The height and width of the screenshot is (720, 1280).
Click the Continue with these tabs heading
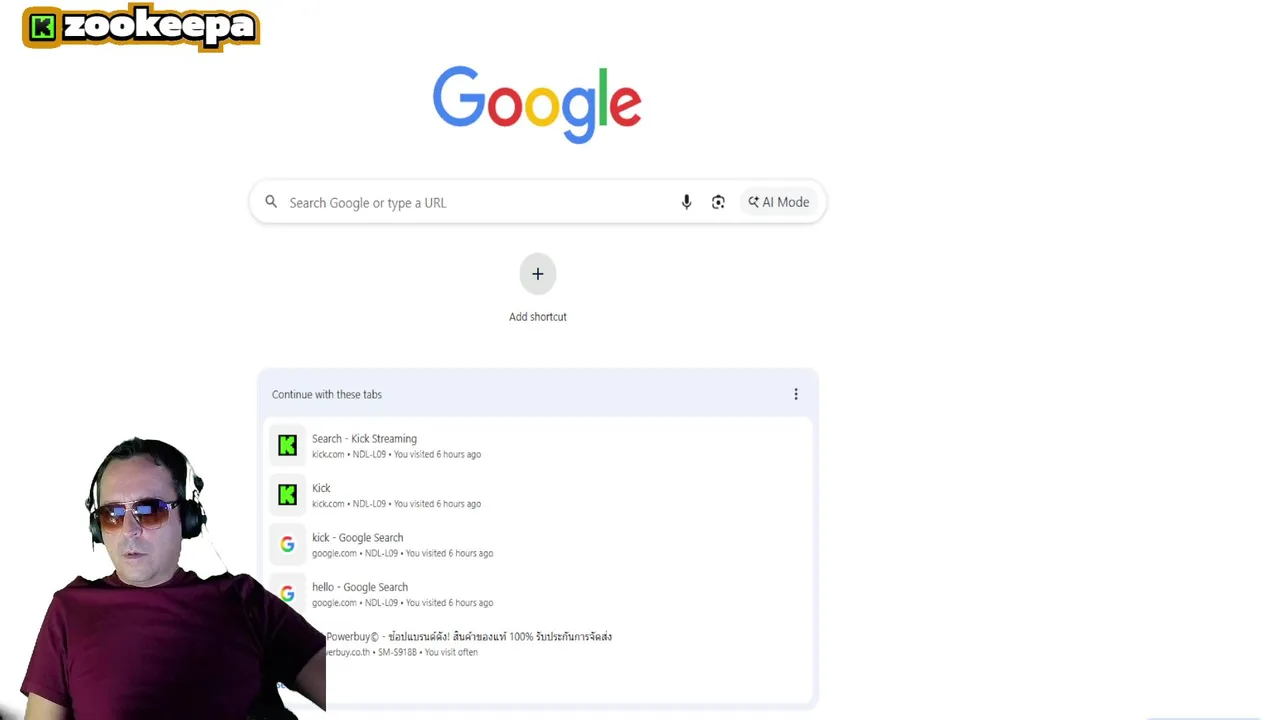click(327, 394)
